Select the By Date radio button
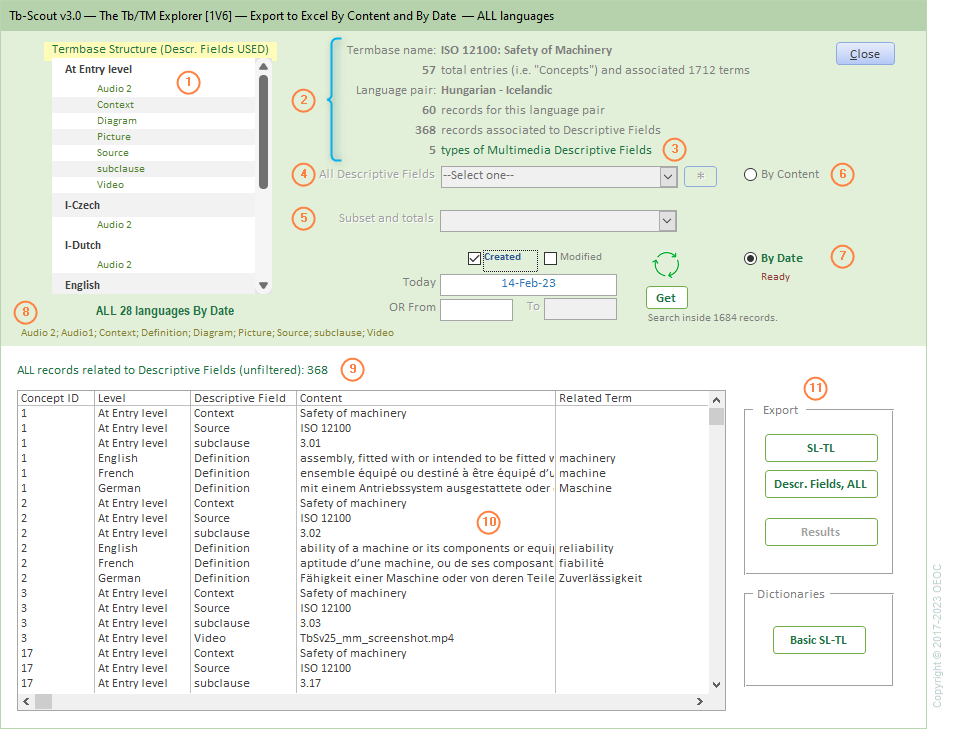954x729 pixels. (751, 259)
